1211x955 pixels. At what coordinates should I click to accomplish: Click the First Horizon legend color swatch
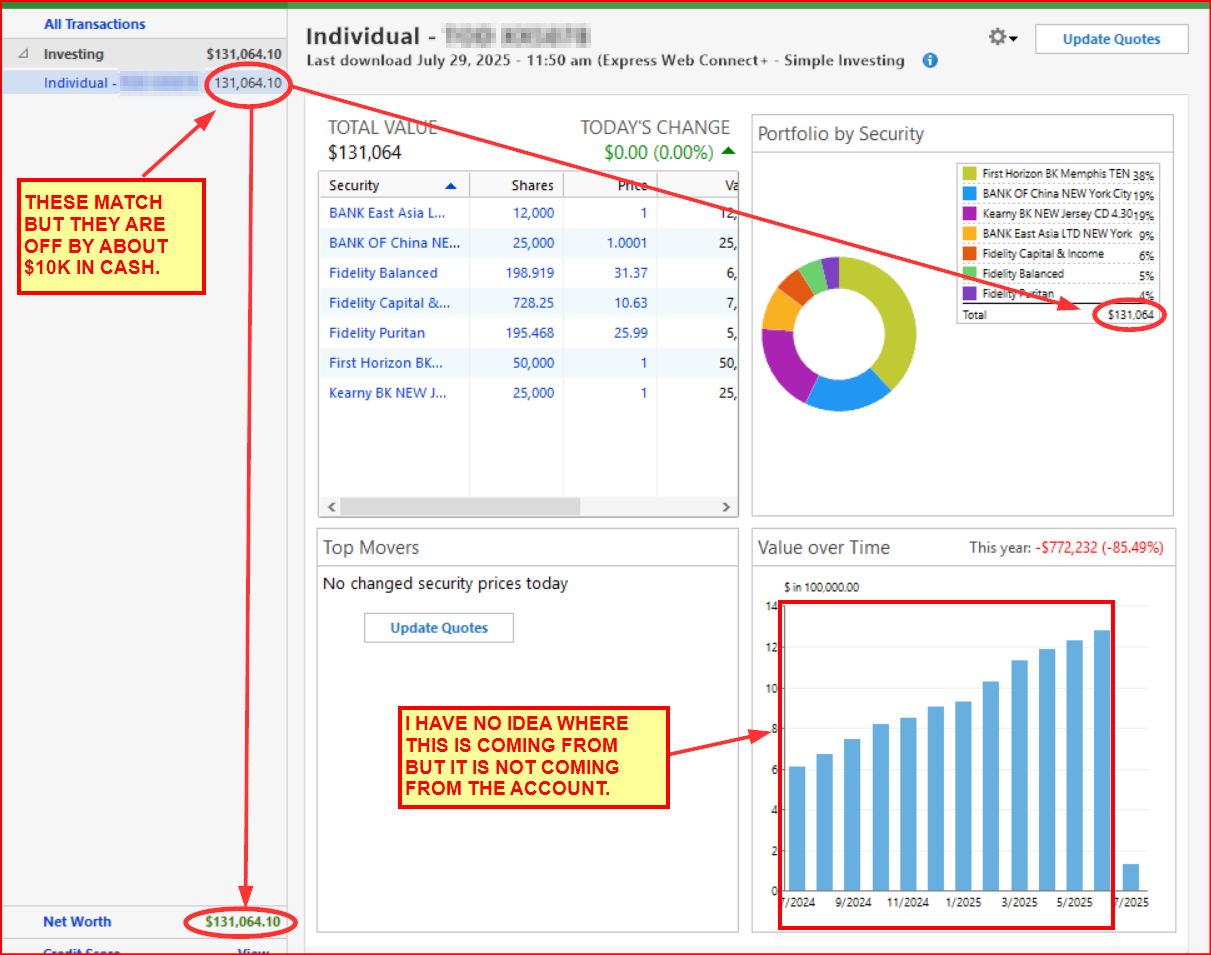pos(970,173)
